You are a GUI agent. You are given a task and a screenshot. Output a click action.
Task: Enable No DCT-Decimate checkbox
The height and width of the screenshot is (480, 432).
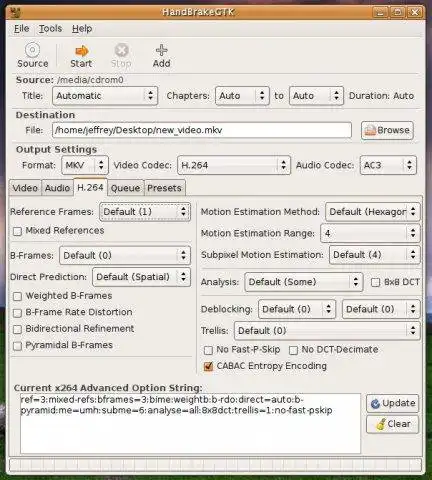[293, 350]
